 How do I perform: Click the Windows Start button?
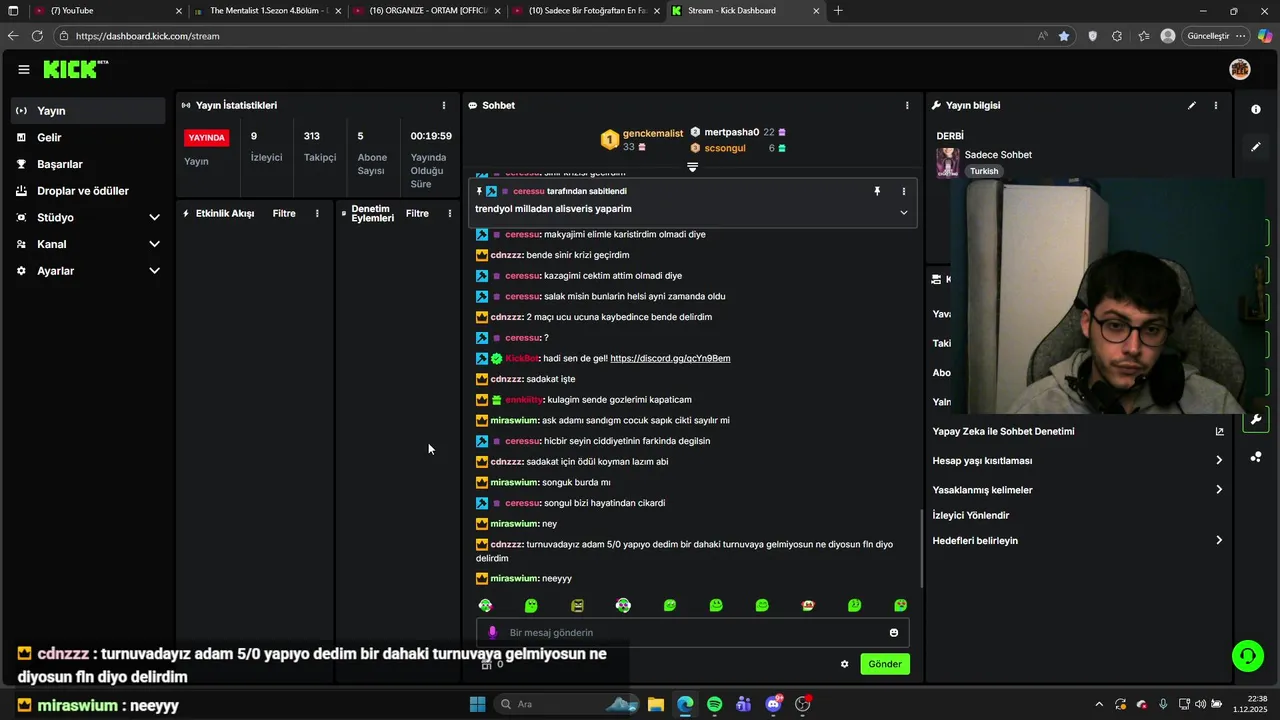[x=477, y=704]
